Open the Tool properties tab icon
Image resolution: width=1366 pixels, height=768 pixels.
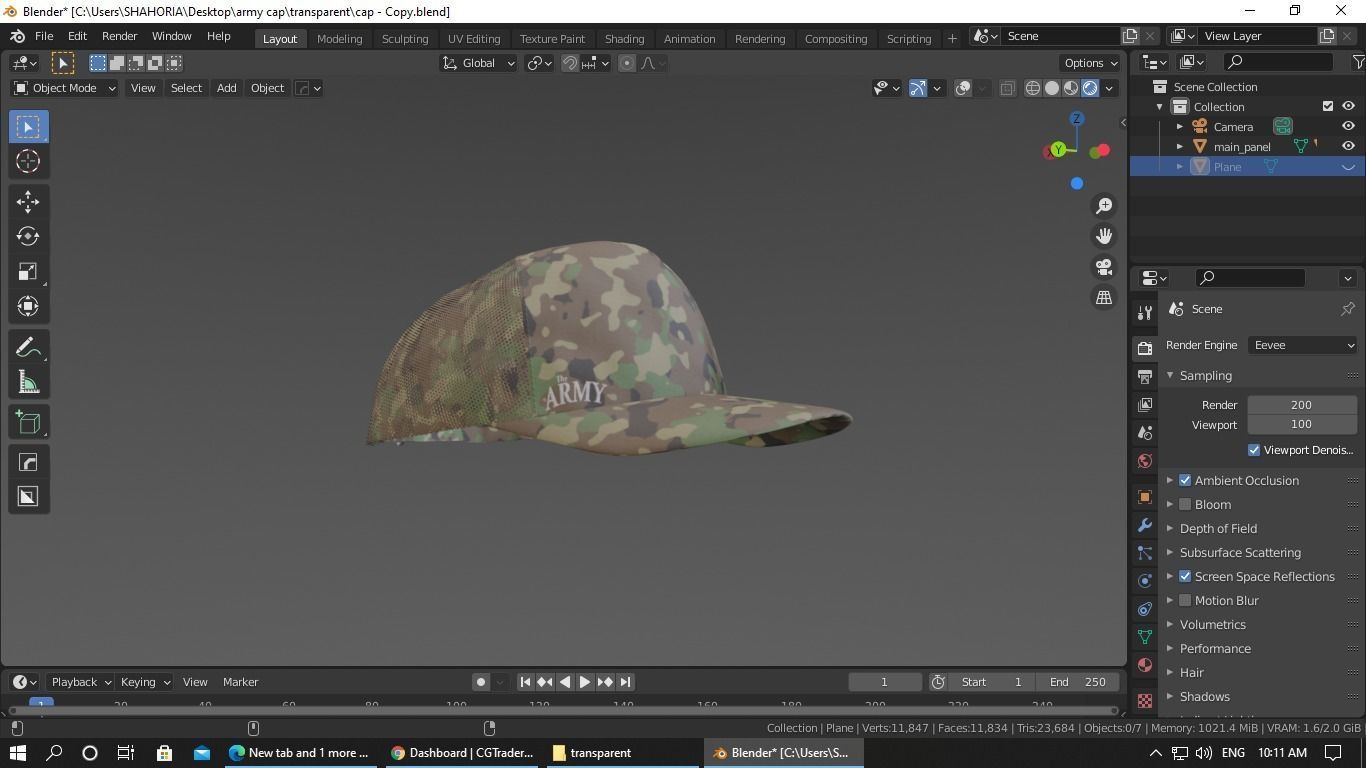(1145, 313)
